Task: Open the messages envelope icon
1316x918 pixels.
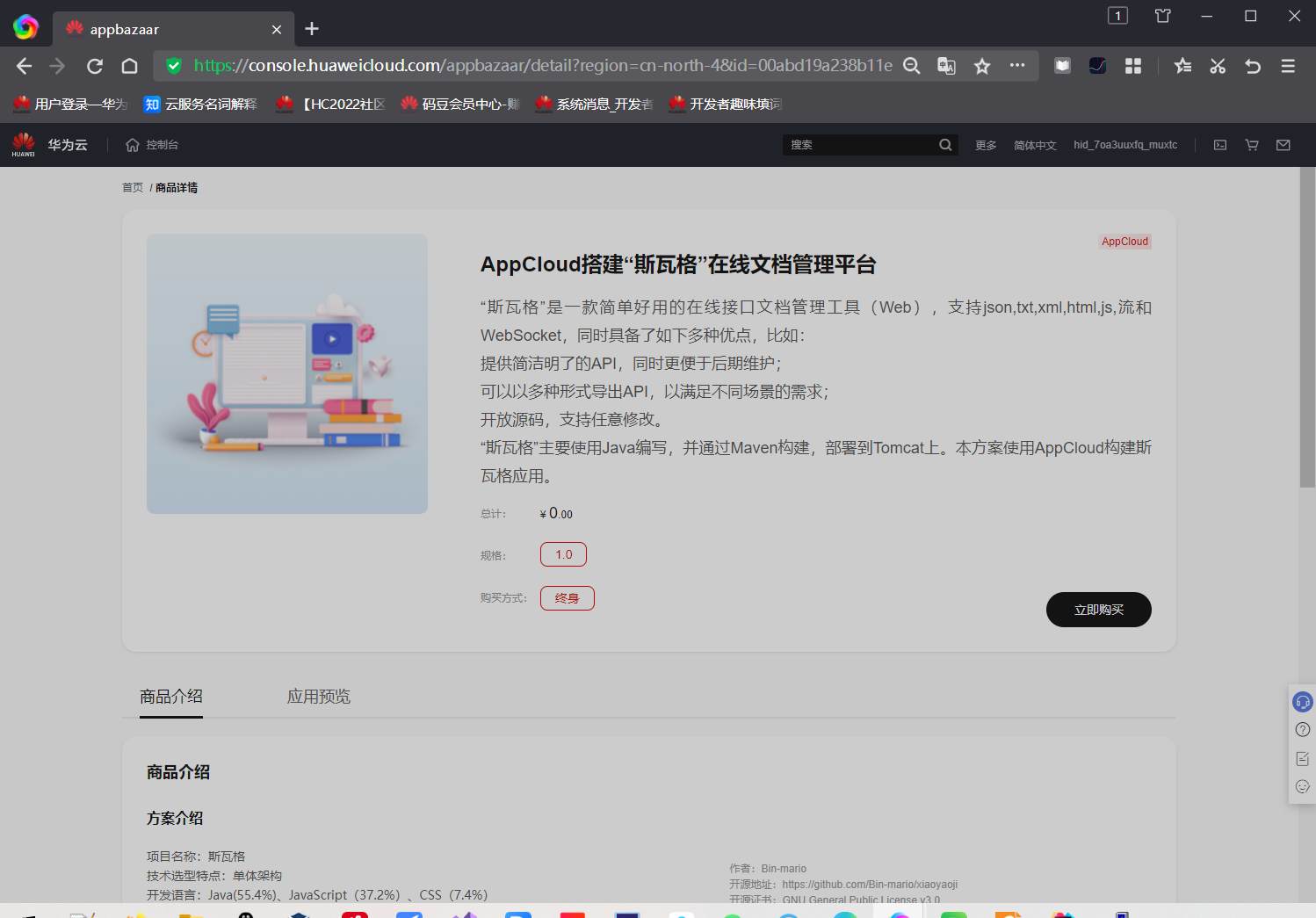Action: click(1283, 145)
